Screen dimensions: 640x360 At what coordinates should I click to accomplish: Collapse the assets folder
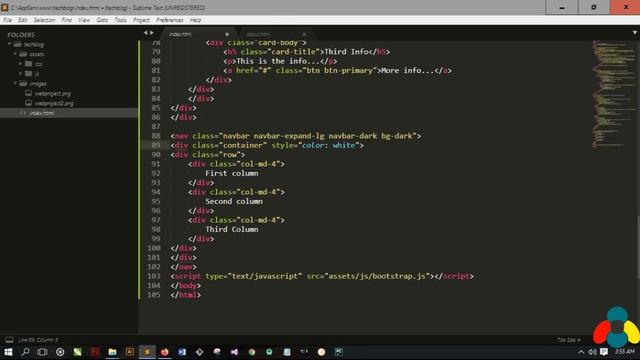coord(15,54)
